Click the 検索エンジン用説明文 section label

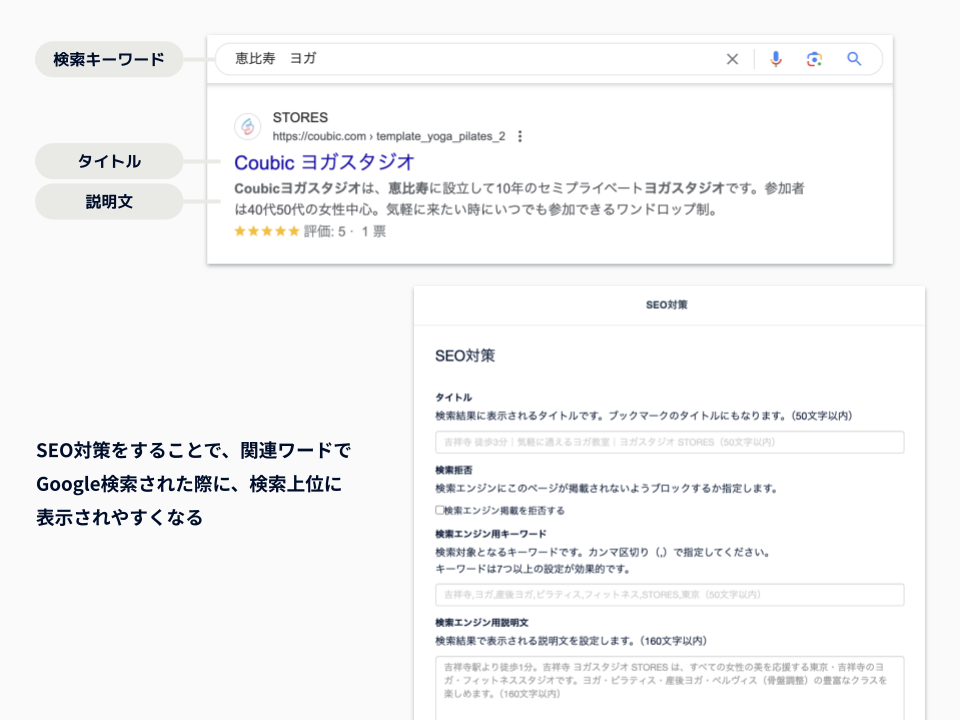482,623
